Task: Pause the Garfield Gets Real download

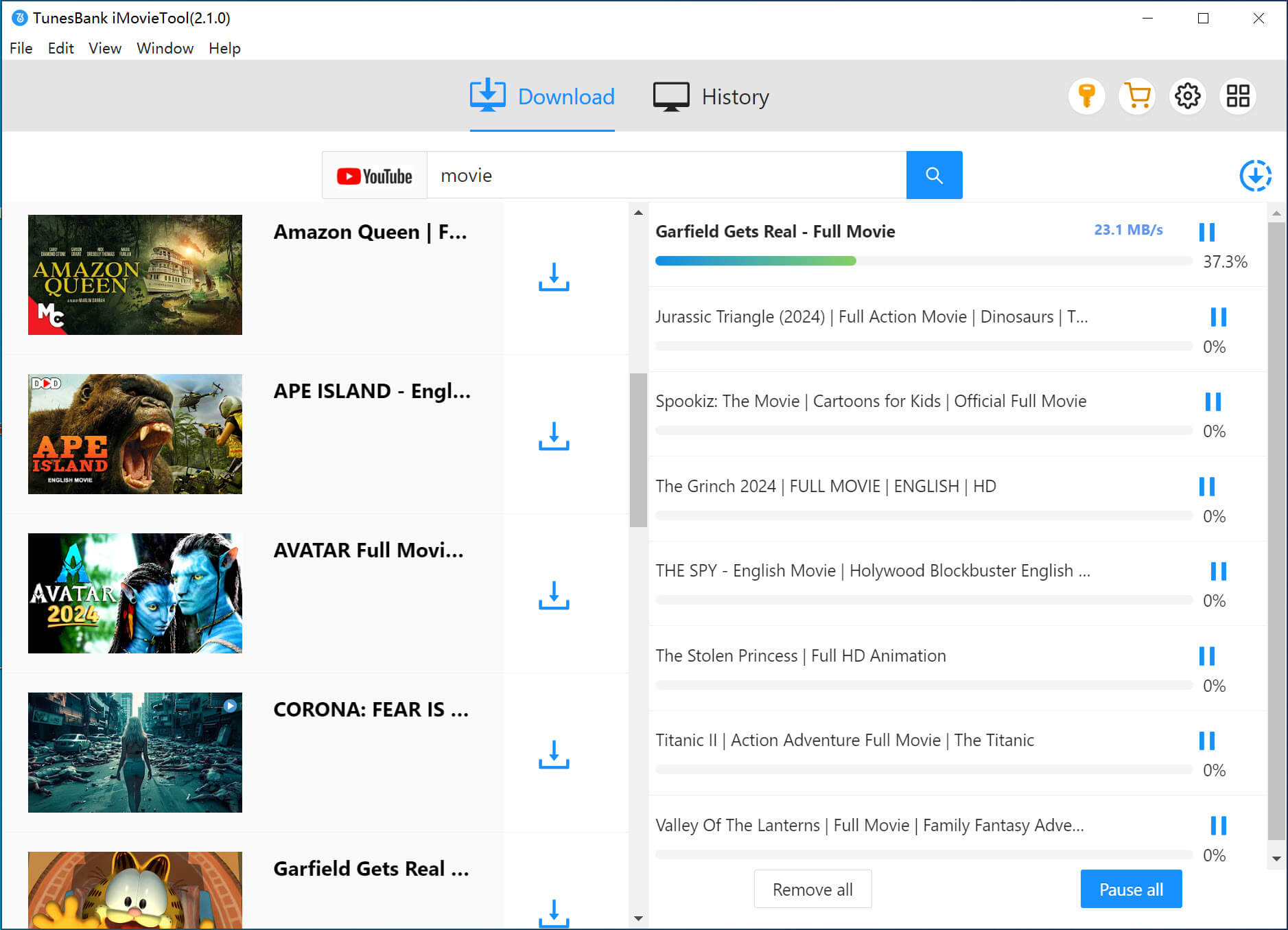Action: (x=1206, y=232)
